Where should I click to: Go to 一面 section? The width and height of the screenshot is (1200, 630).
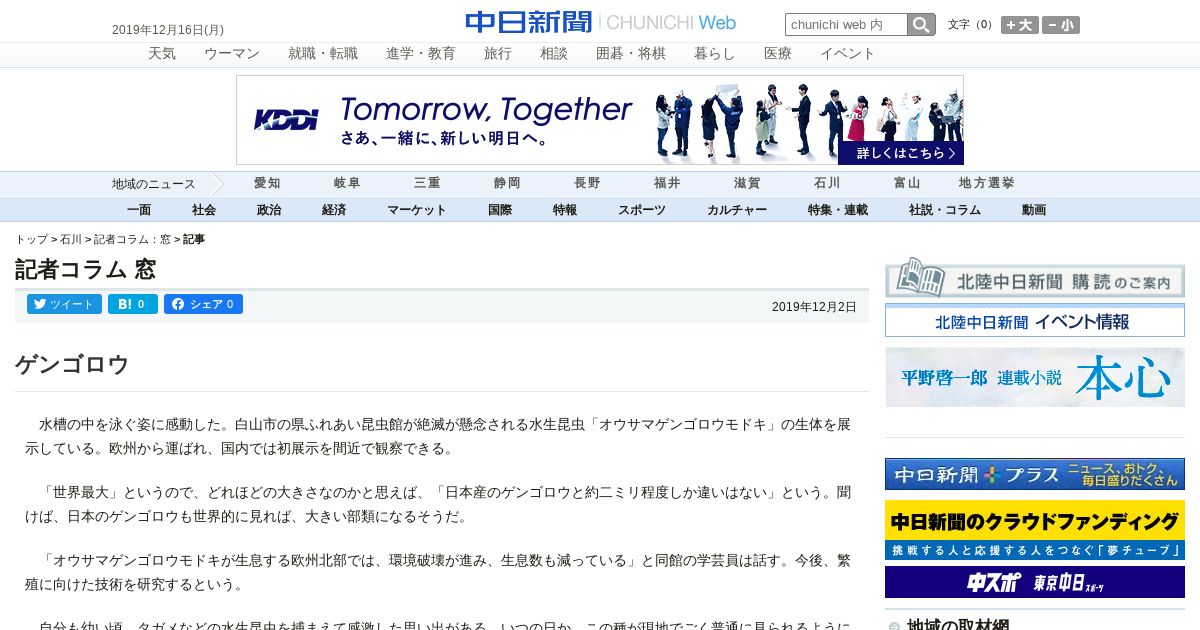pos(139,210)
